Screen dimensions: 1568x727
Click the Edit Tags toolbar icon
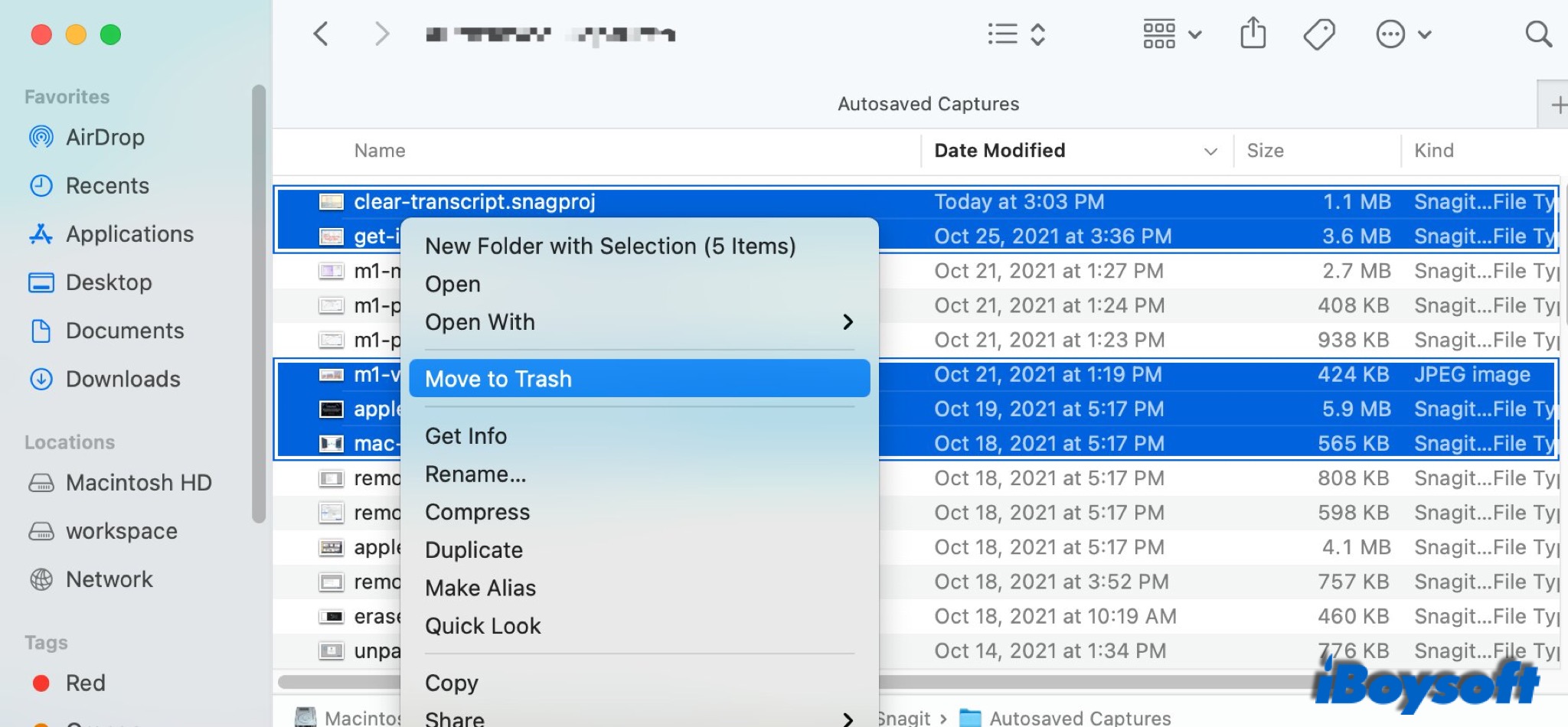tap(1318, 34)
